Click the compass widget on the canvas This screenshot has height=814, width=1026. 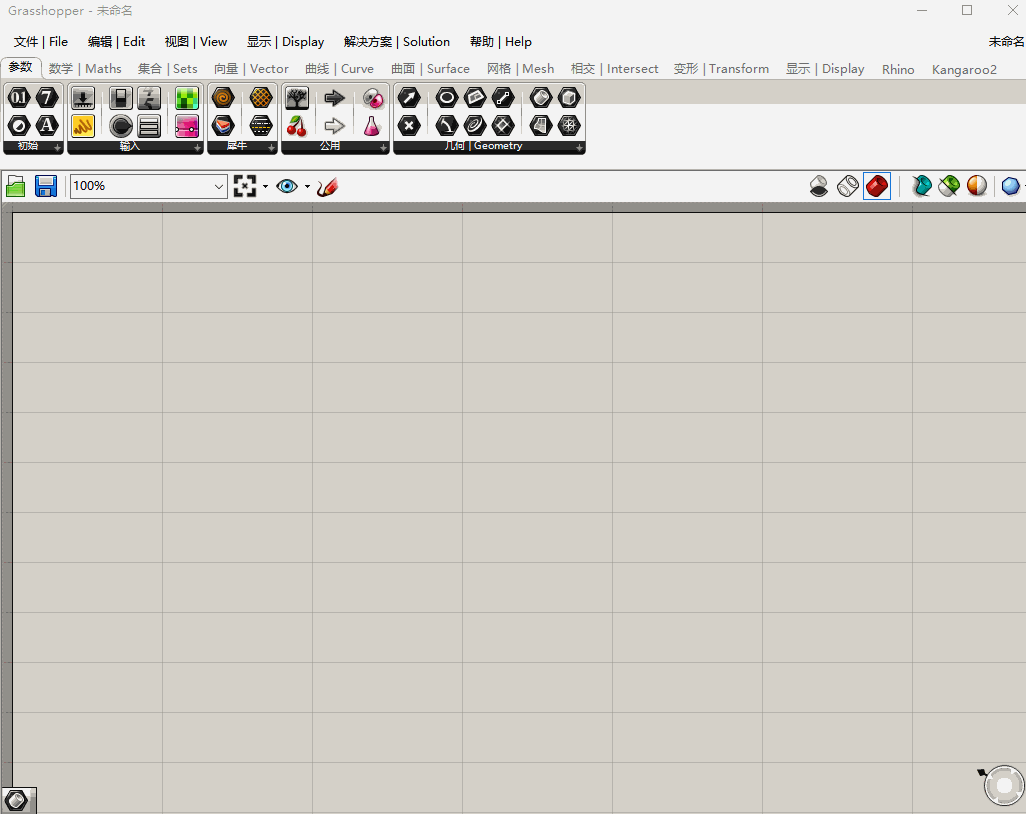[x=1003, y=785]
